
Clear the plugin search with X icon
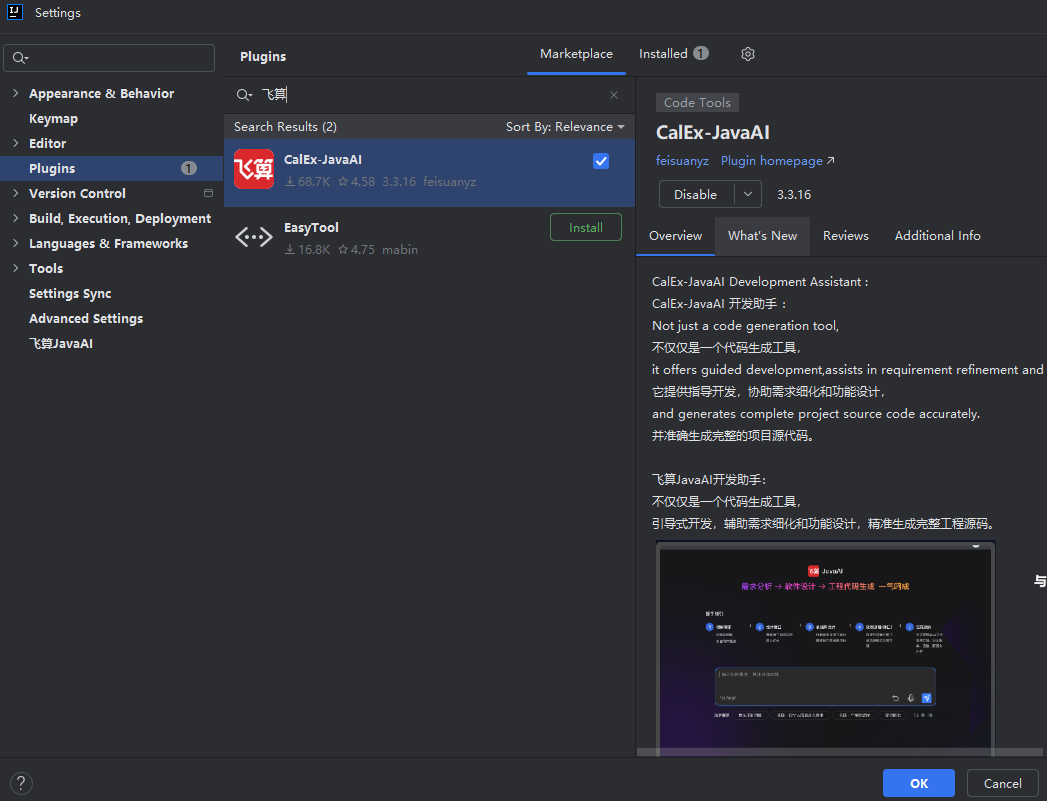pyautogui.click(x=614, y=95)
